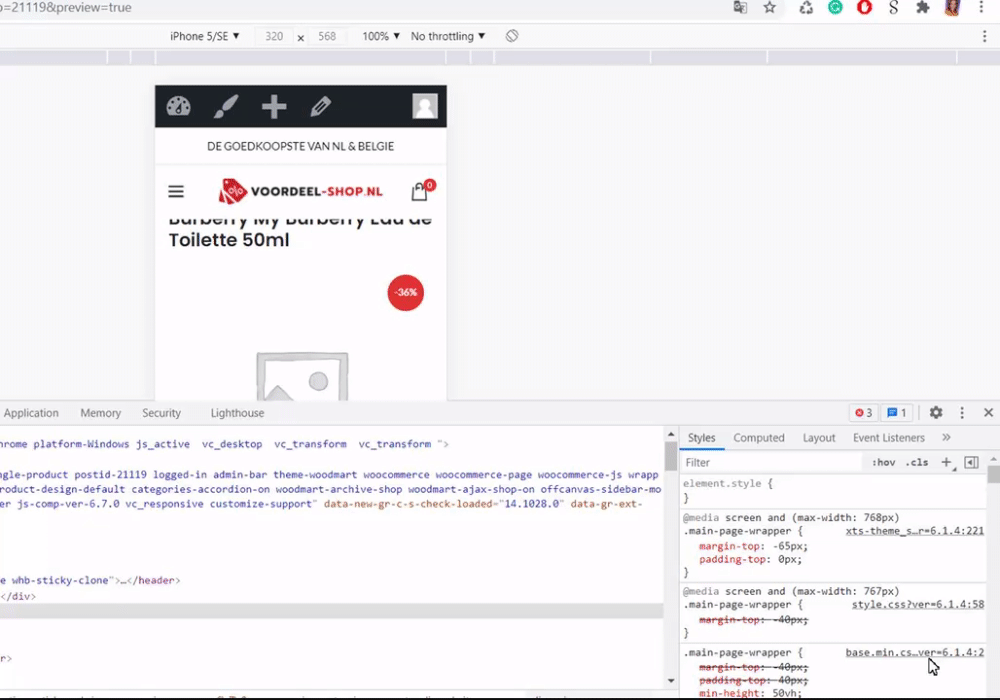
Task: Click the closing </div> tag line
Action: [18, 597]
